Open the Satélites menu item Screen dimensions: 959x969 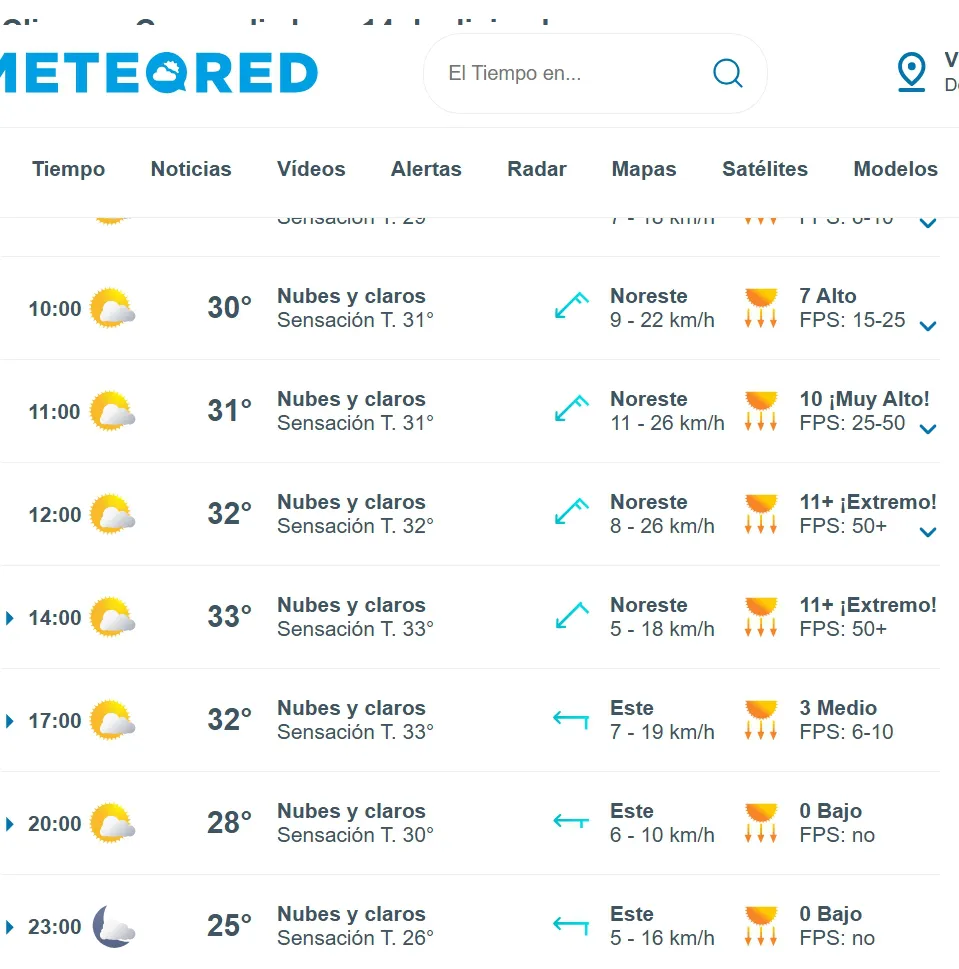[x=765, y=170]
